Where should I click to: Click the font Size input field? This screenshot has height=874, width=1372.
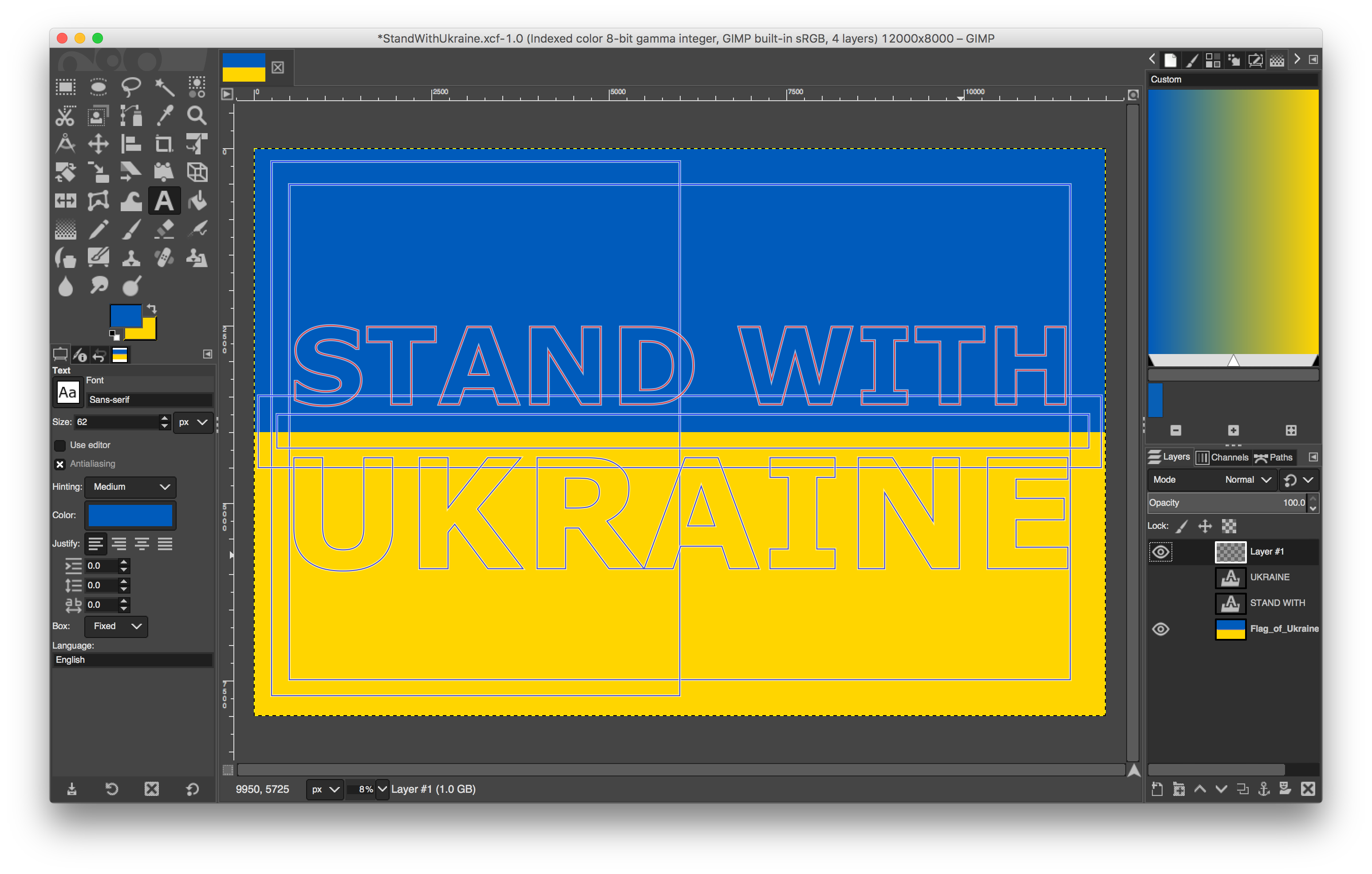point(117,421)
